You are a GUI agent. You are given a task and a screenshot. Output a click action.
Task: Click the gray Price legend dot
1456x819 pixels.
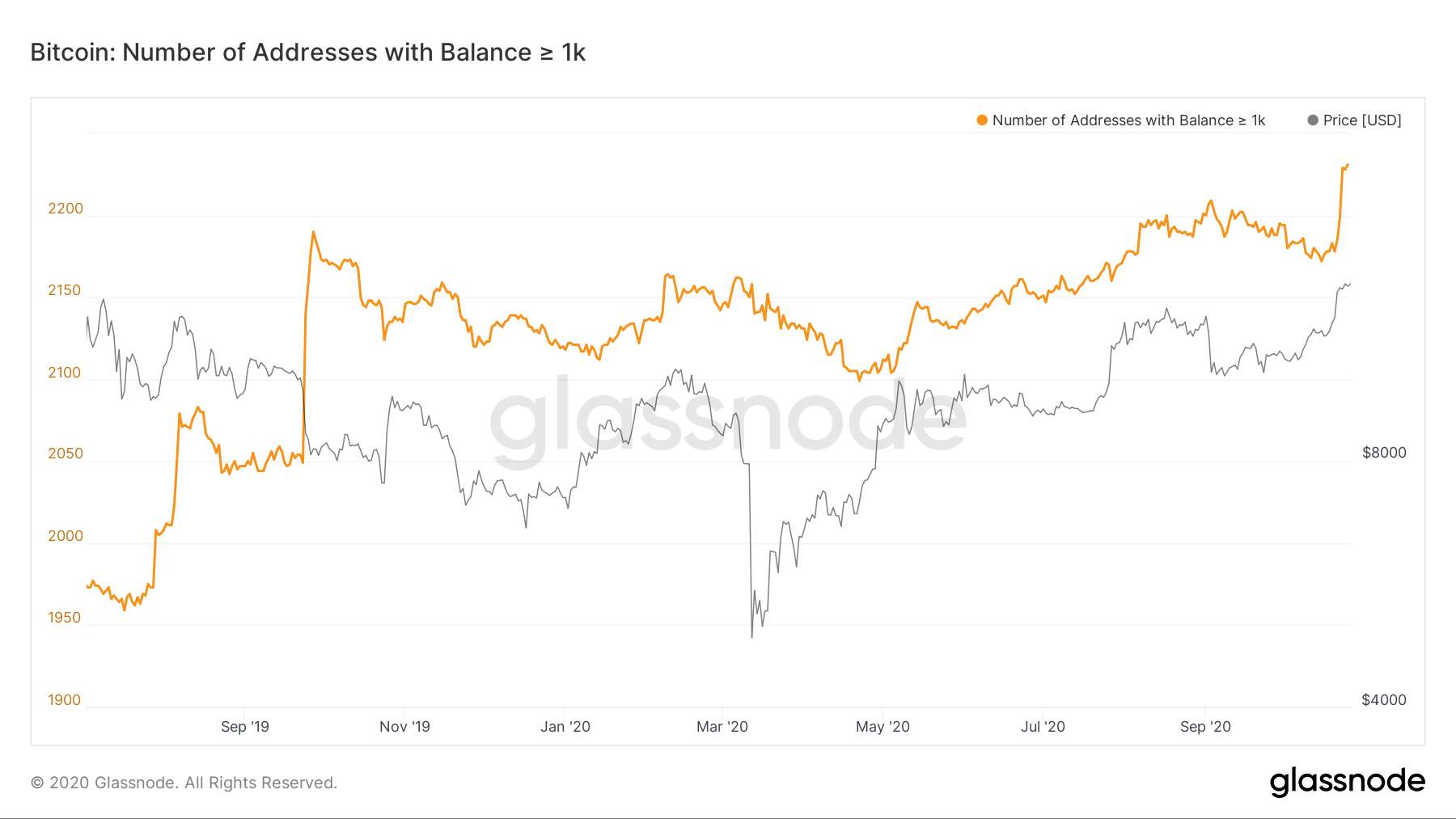pos(1313,120)
